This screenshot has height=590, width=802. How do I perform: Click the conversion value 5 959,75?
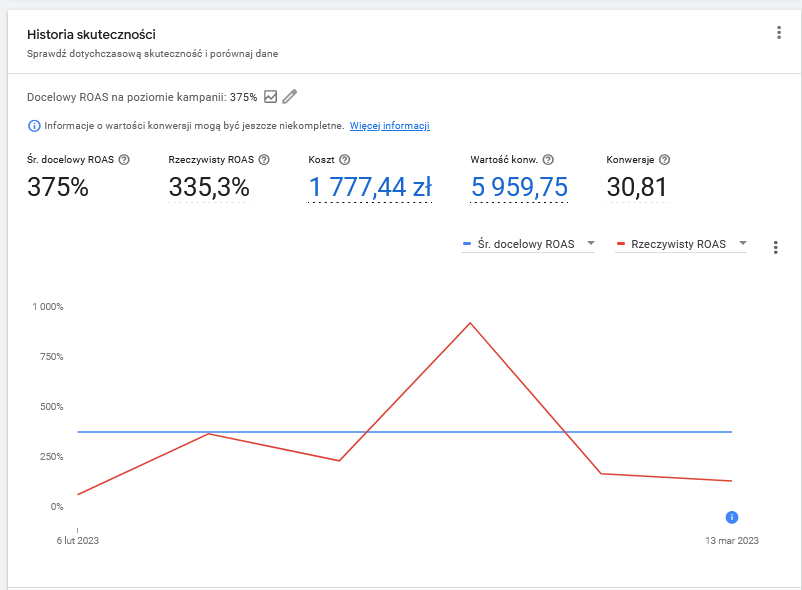(x=519, y=187)
